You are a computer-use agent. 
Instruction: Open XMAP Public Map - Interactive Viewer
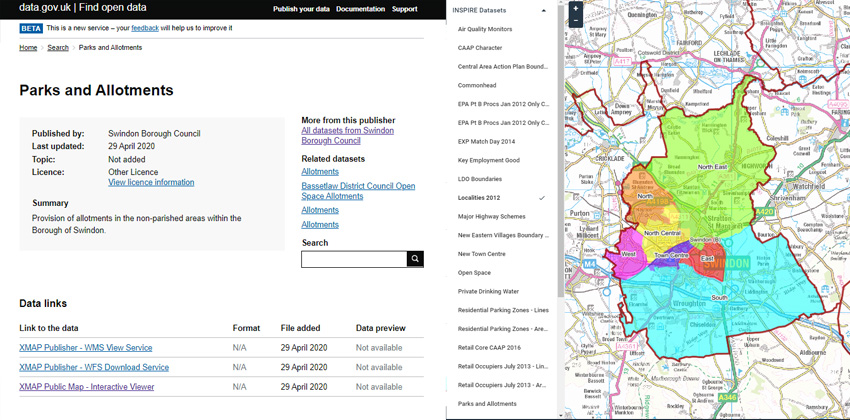[87, 387]
